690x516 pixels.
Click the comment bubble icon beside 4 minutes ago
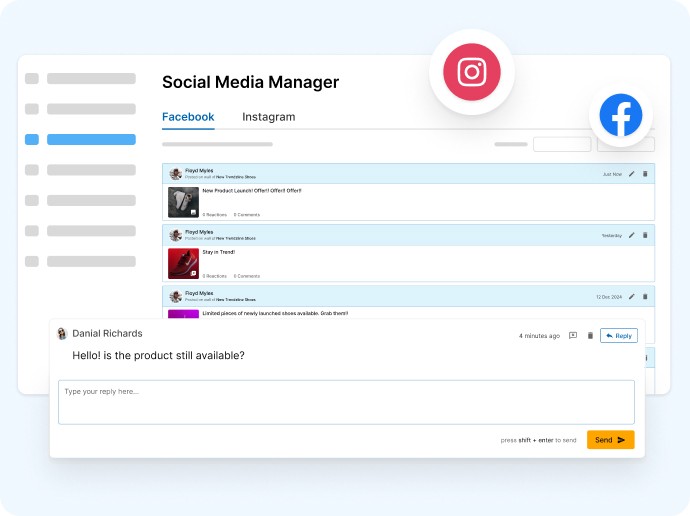point(573,336)
